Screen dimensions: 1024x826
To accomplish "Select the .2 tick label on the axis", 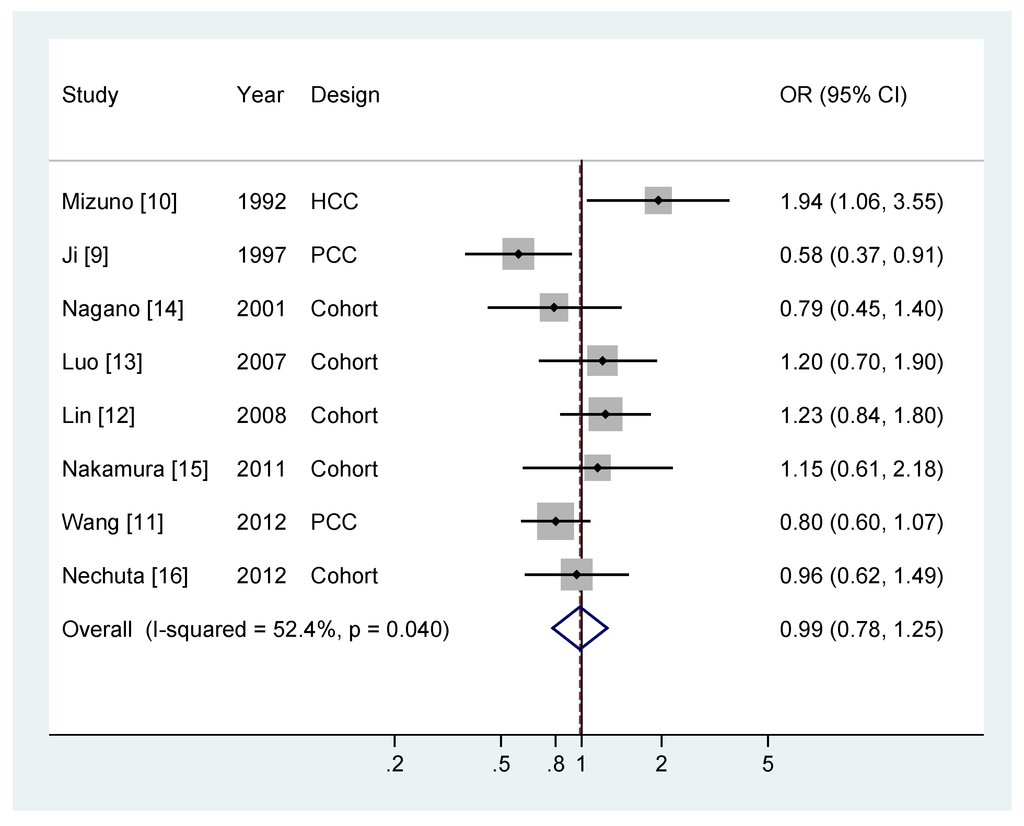I will pos(394,764).
